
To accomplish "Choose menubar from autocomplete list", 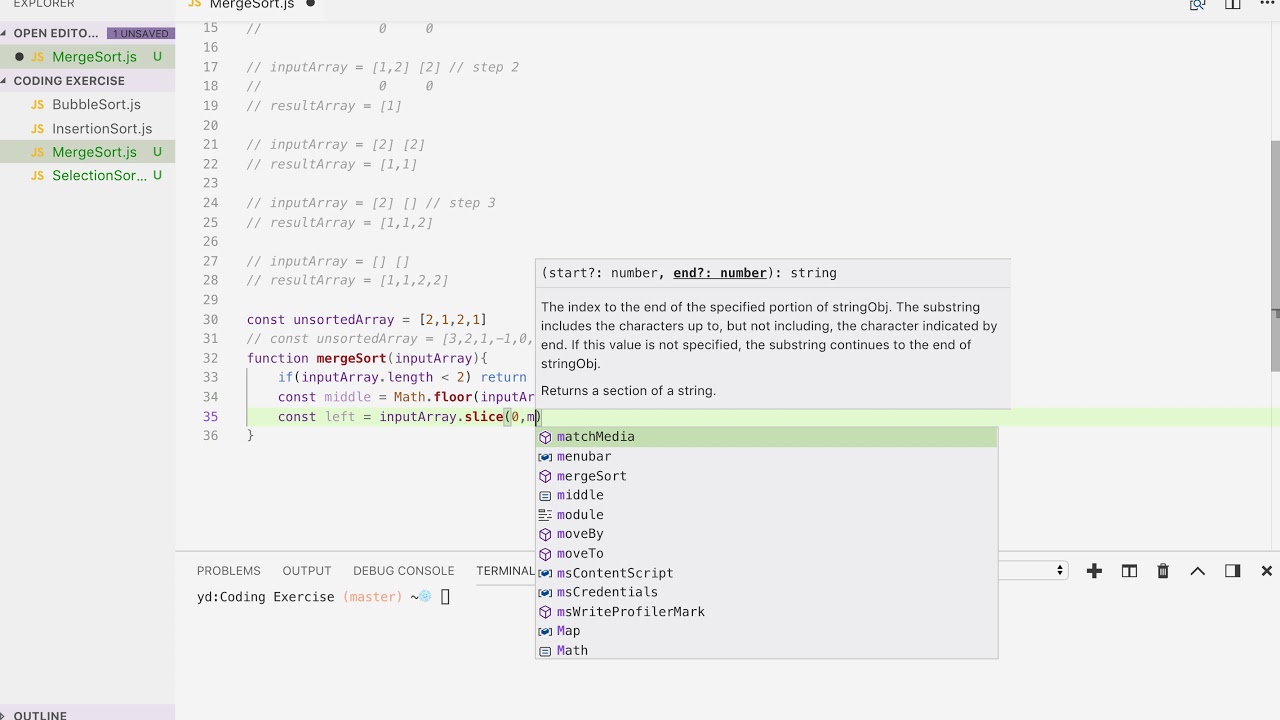I will (x=766, y=456).
